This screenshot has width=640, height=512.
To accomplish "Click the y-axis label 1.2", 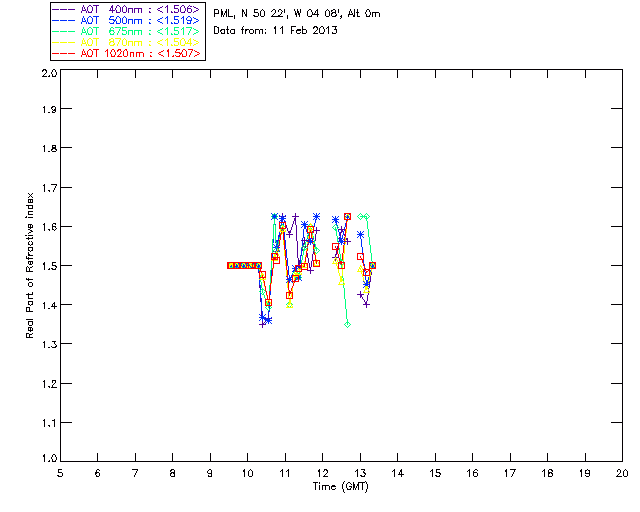I will pos(49,384).
